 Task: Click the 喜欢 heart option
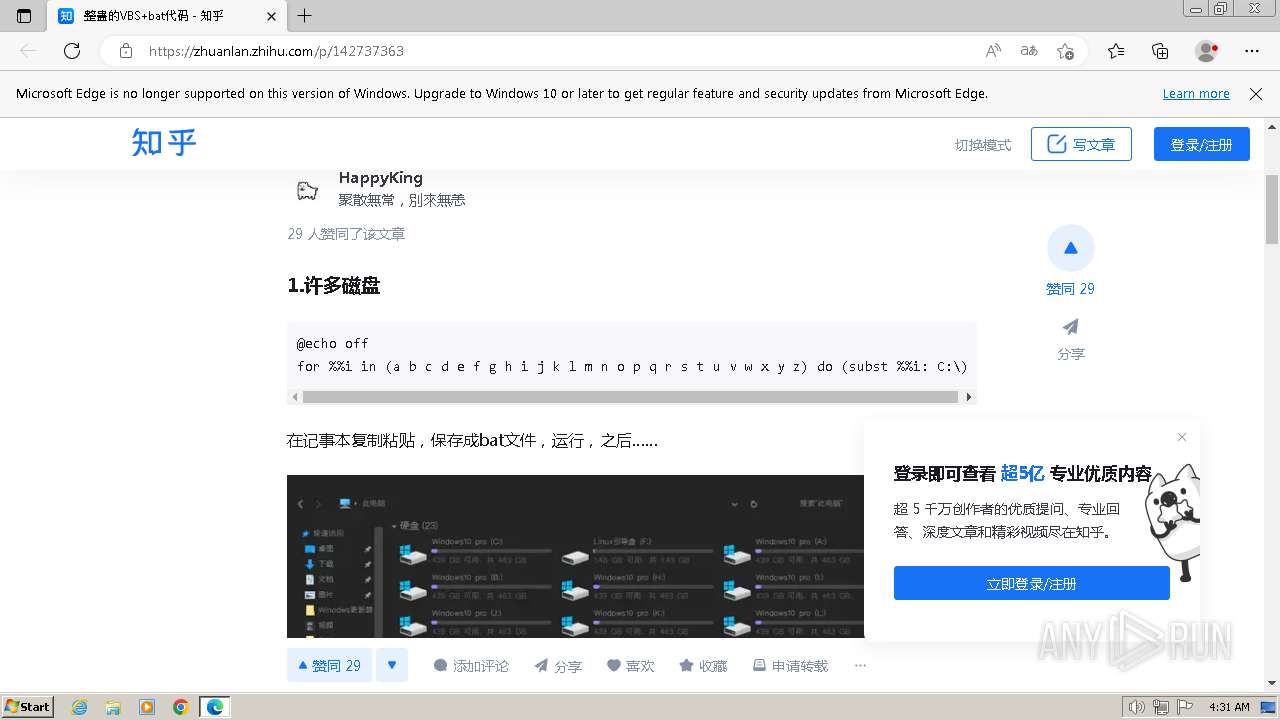(x=631, y=666)
